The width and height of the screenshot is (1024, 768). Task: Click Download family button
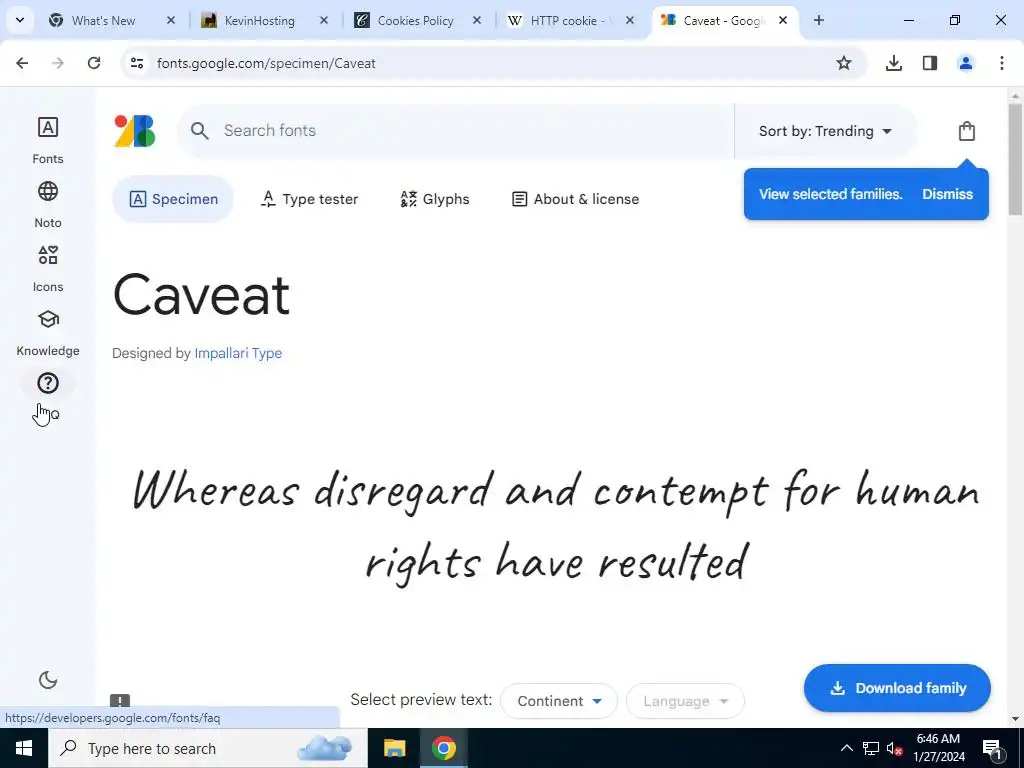pyautogui.click(x=897, y=688)
